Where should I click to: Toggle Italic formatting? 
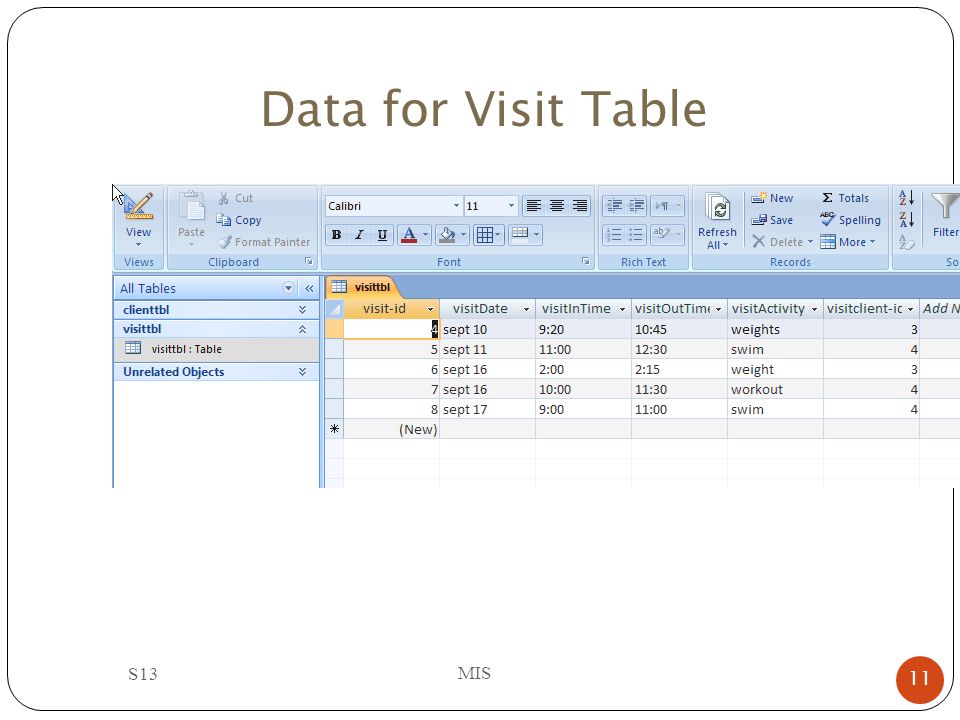pyautogui.click(x=359, y=234)
